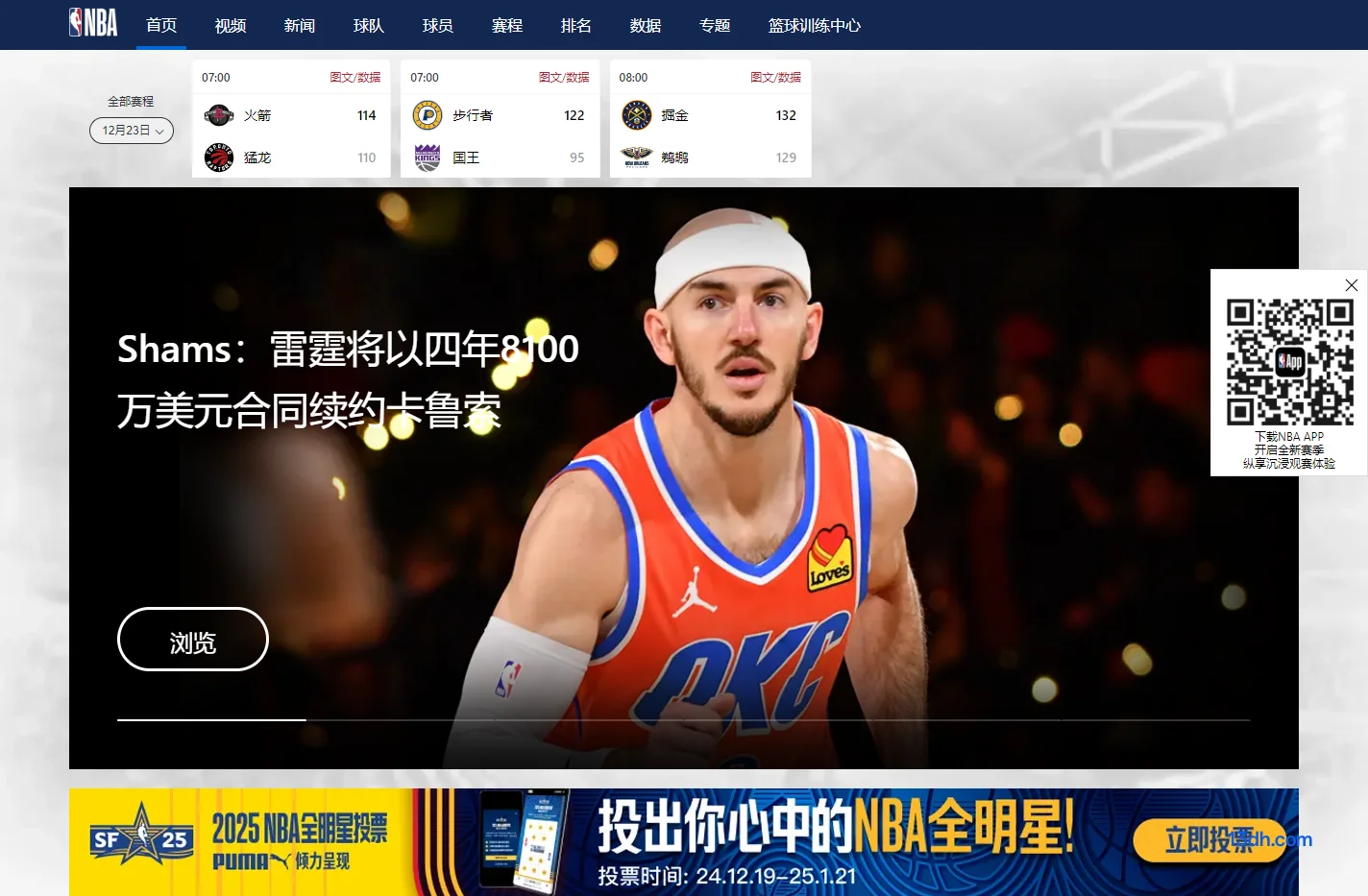Image resolution: width=1368 pixels, height=896 pixels.
Task: Go to the 新闻 section
Action: click(300, 25)
